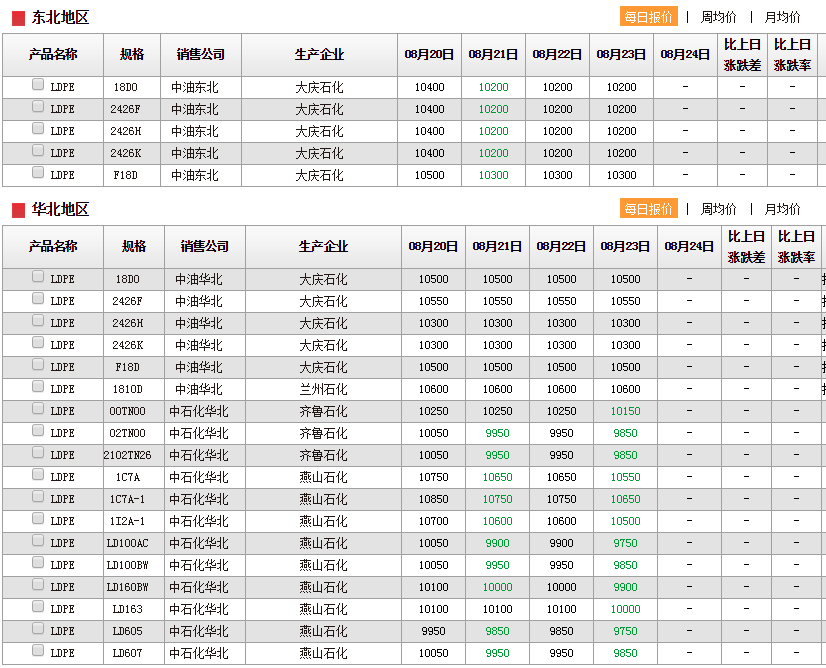Tick the 2426K checkbox in 华北地区 table
Image resolution: width=826 pixels, height=668 pixels.
pyautogui.click(x=38, y=342)
